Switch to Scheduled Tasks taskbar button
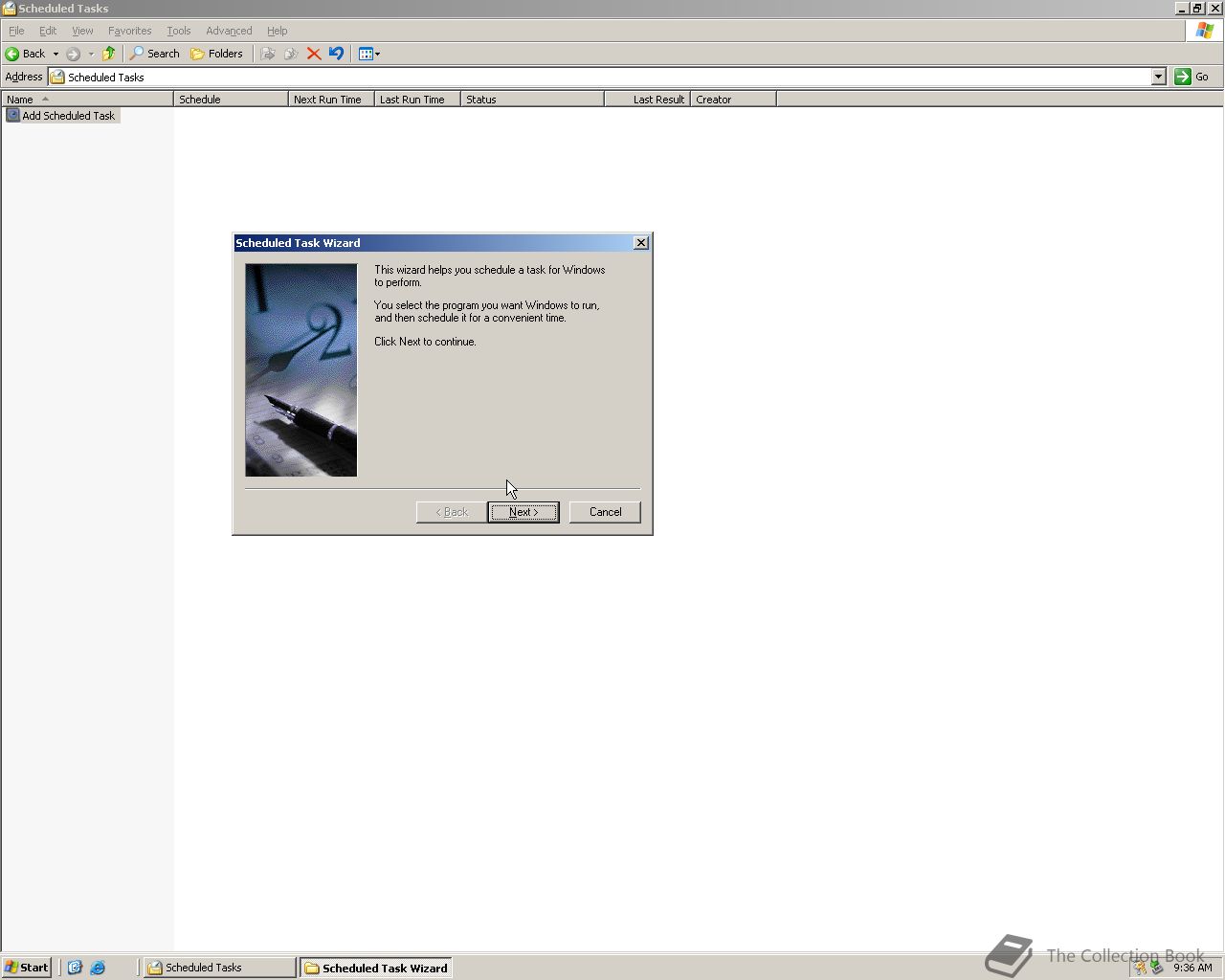 click(219, 968)
